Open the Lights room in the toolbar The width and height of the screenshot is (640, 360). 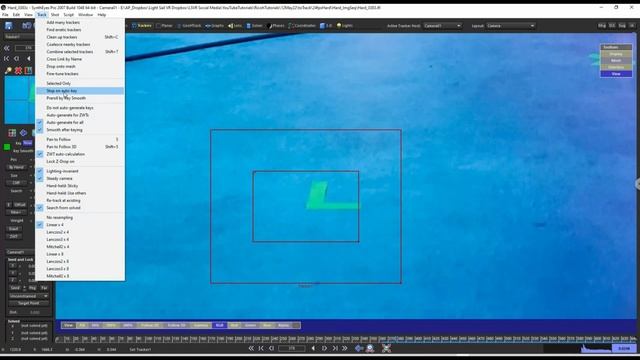click(344, 26)
